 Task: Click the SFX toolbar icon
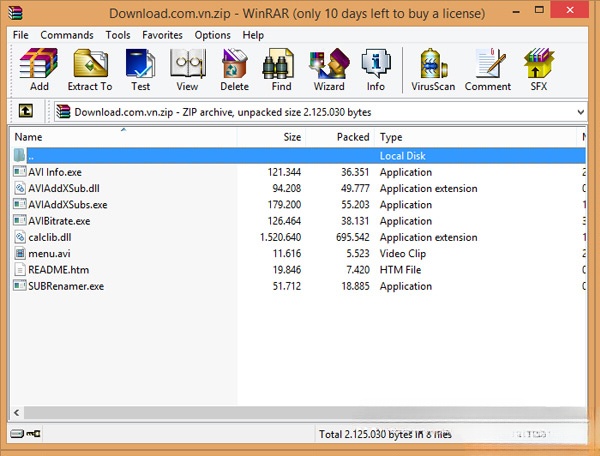pyautogui.click(x=538, y=63)
